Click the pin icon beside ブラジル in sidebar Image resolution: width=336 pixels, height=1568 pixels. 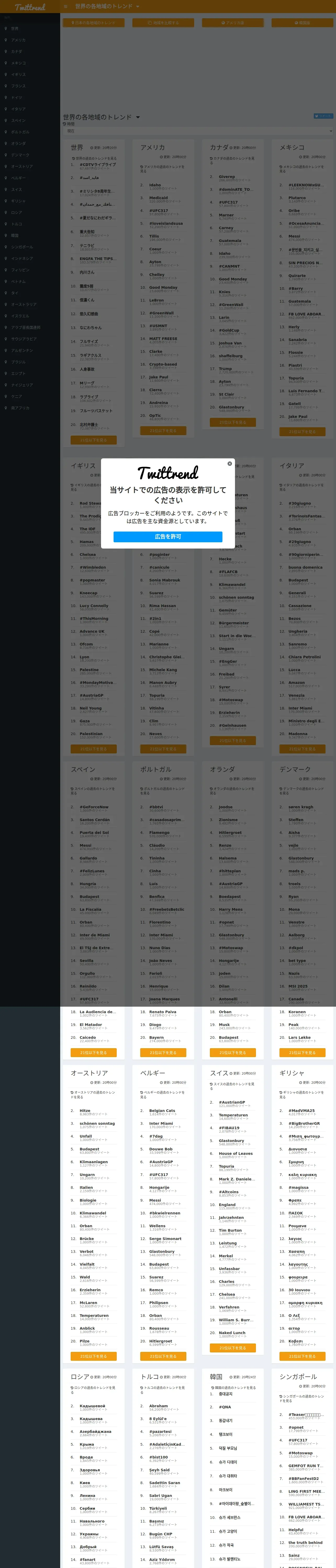pyautogui.click(x=6, y=362)
